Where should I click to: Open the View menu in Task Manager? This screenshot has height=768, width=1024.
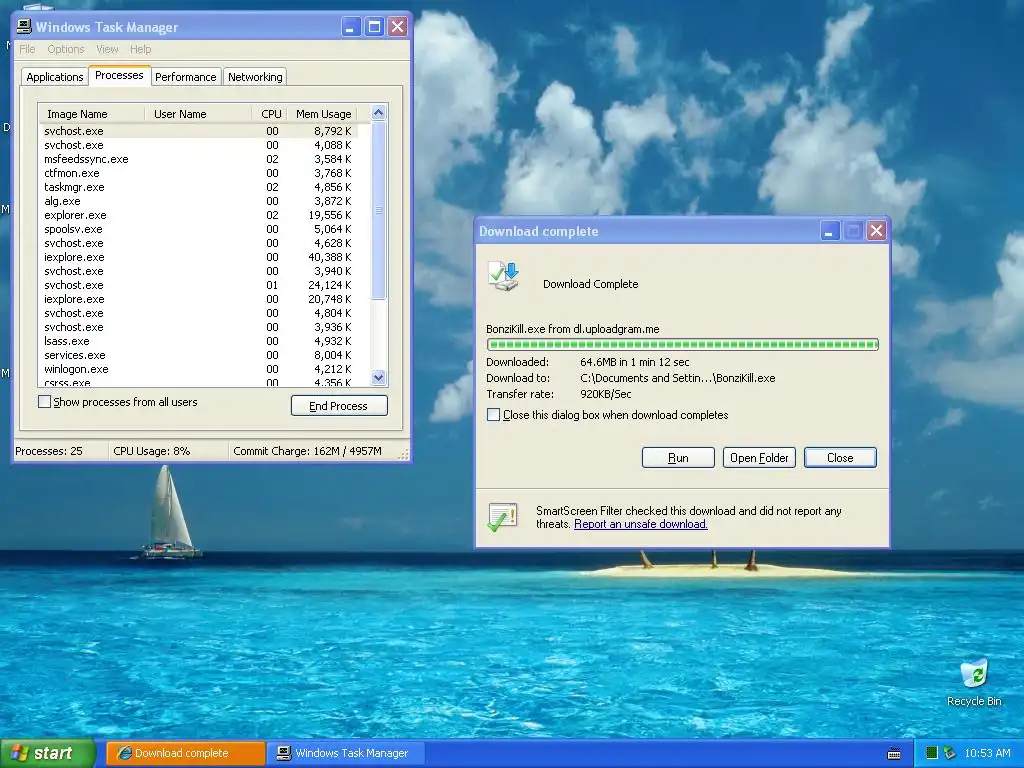click(x=107, y=49)
